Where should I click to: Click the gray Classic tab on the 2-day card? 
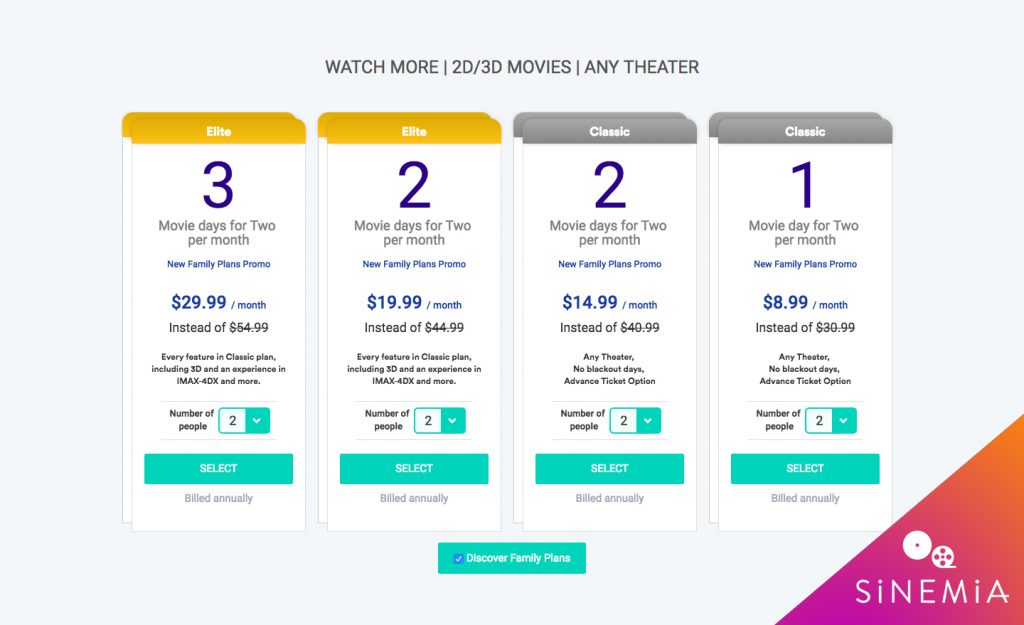[609, 131]
